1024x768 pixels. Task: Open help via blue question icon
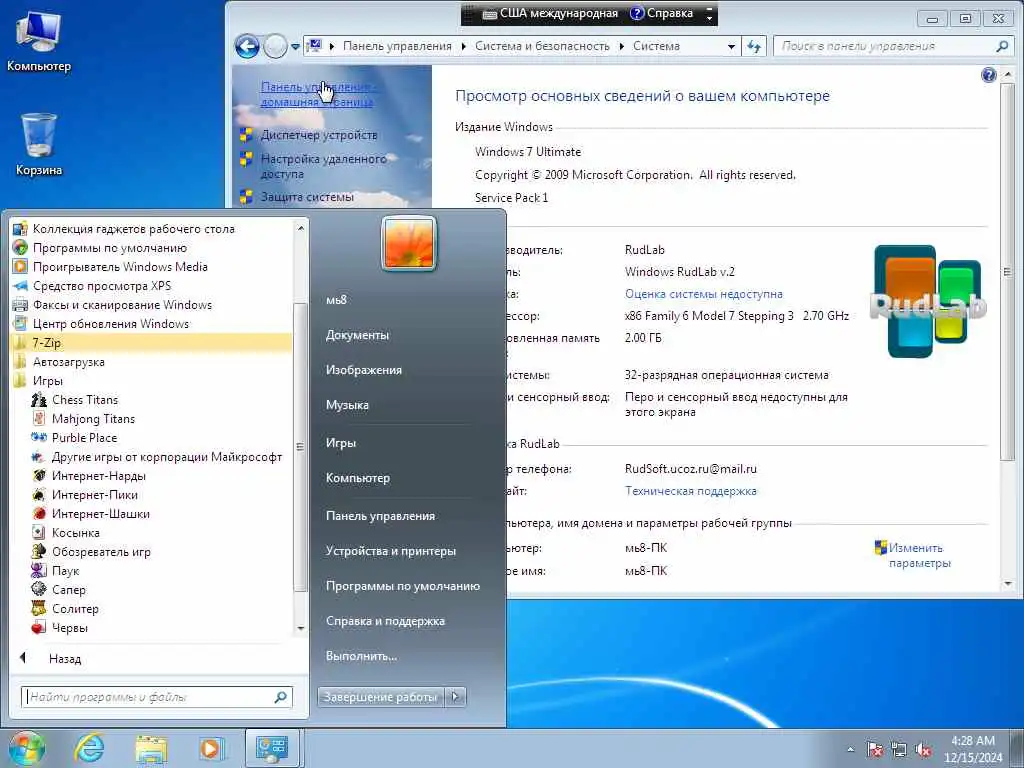coord(989,74)
